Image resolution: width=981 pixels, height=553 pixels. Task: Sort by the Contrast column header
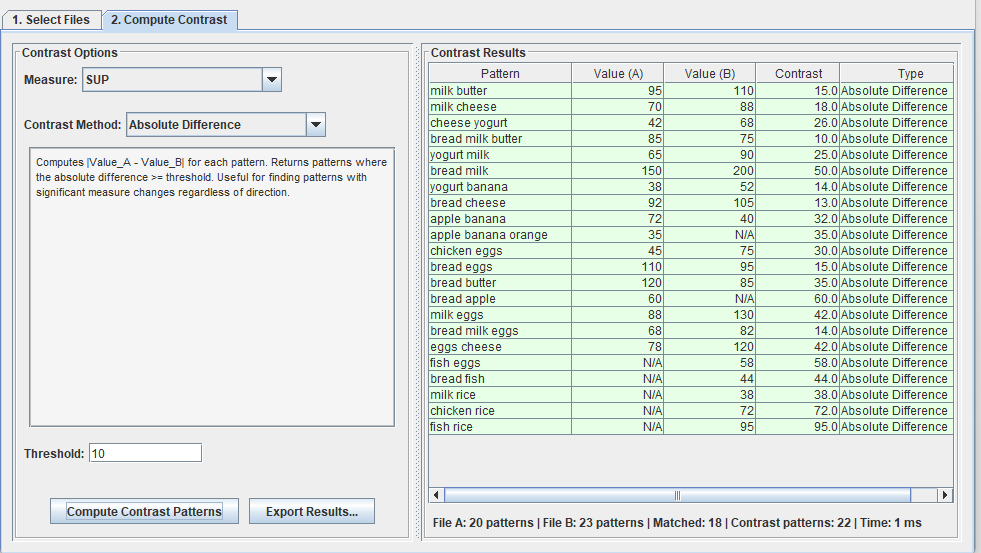click(x=798, y=73)
